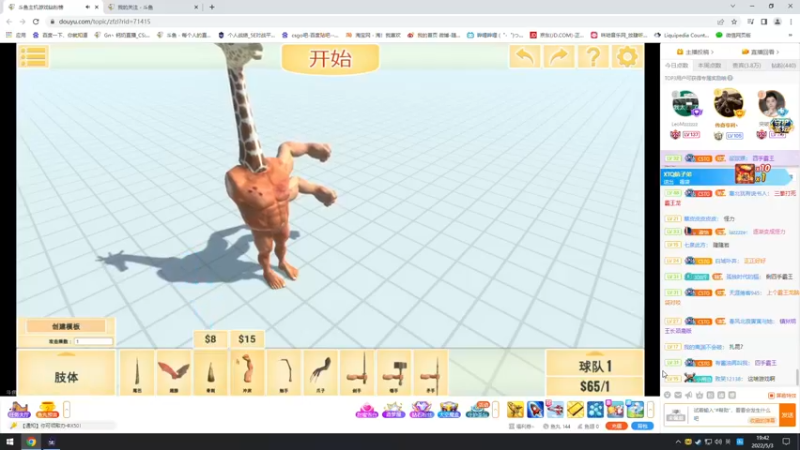800x450 pixels.
Task: Select the curved tentacle part
Action: [x=284, y=373]
